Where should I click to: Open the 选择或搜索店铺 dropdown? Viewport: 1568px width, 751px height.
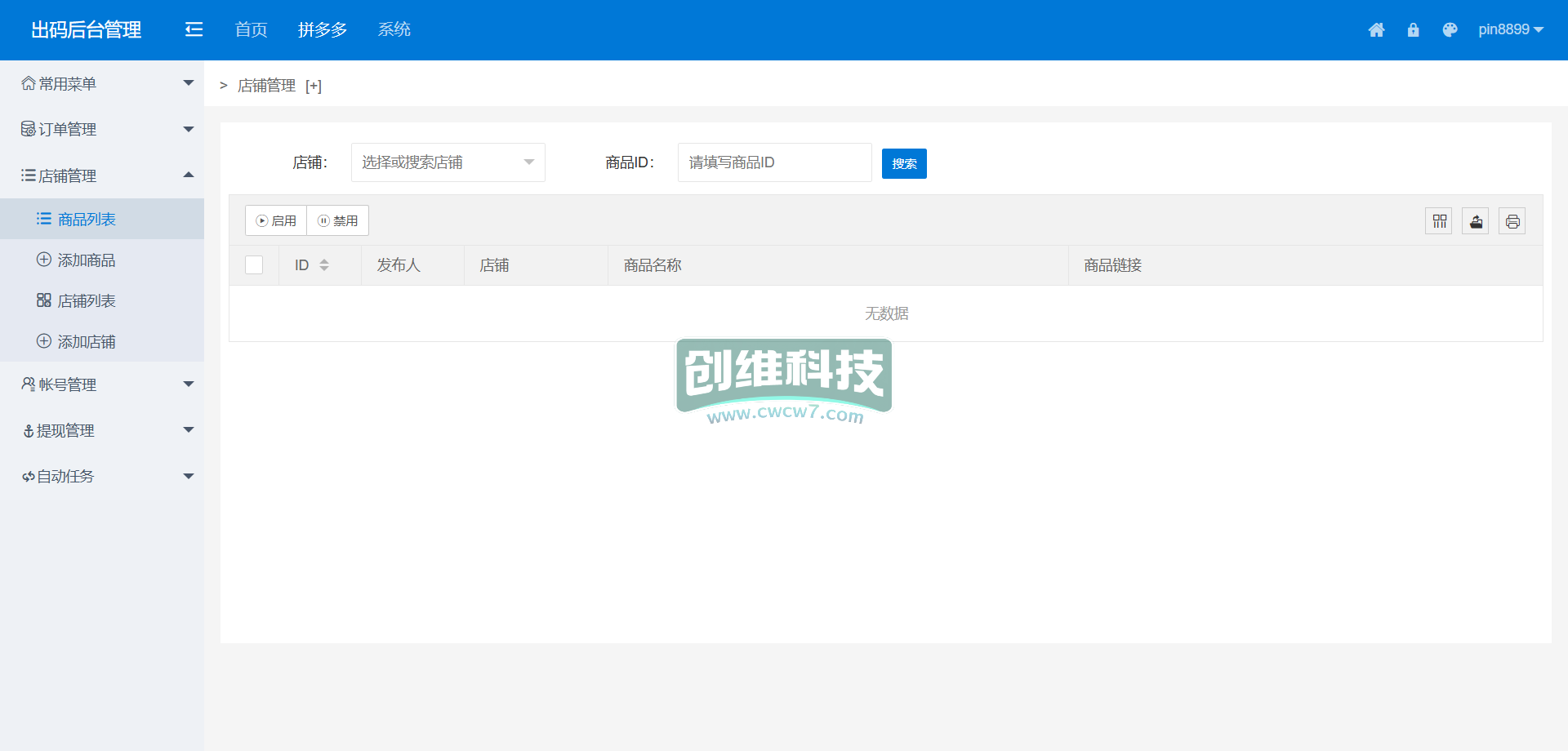[448, 162]
